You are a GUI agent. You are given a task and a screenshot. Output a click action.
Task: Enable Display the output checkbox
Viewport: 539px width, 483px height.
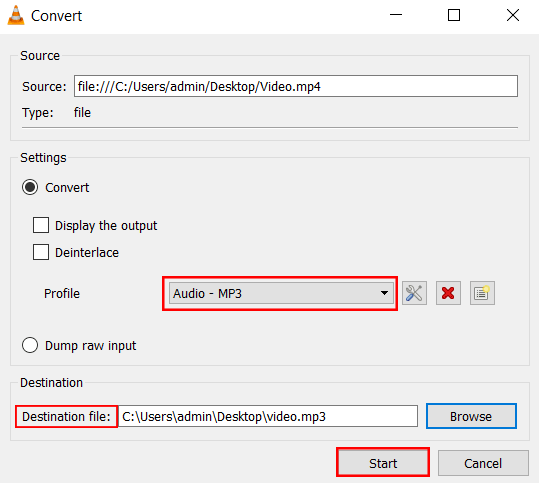[41, 225]
